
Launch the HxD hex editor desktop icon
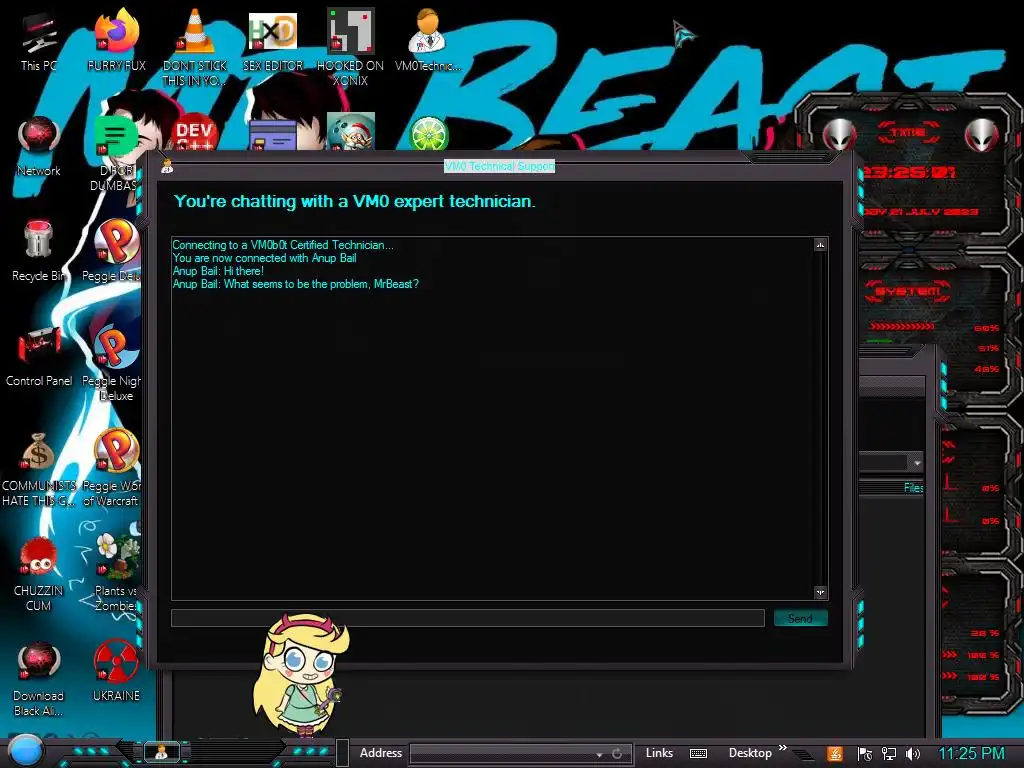[x=273, y=40]
